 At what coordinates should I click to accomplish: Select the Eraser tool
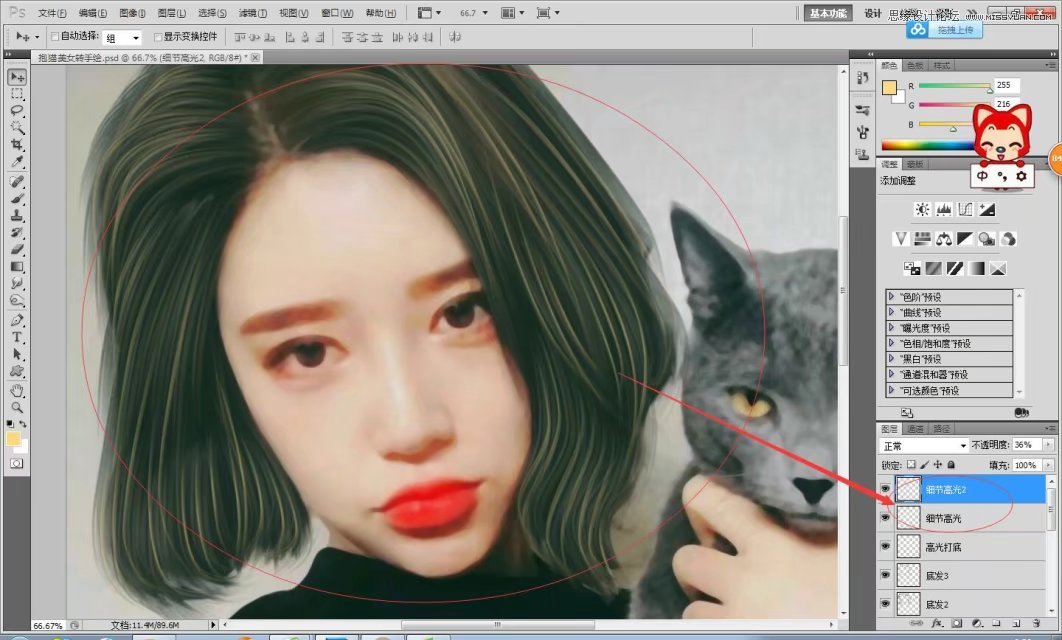[x=17, y=249]
